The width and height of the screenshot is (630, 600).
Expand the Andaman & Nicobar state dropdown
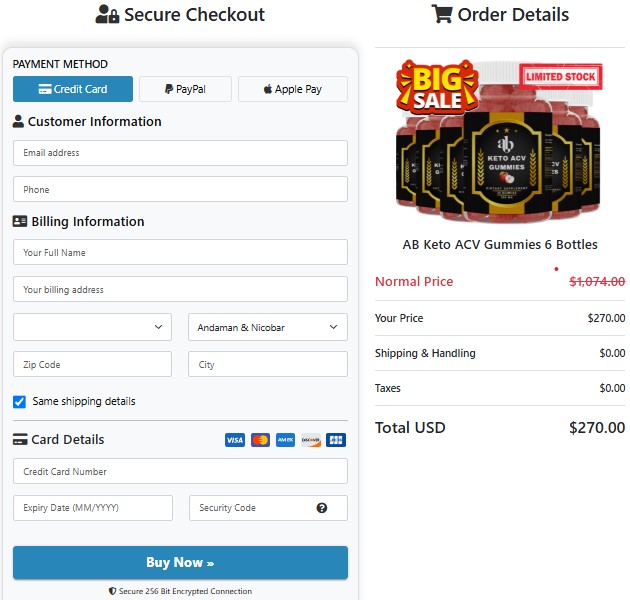267,327
